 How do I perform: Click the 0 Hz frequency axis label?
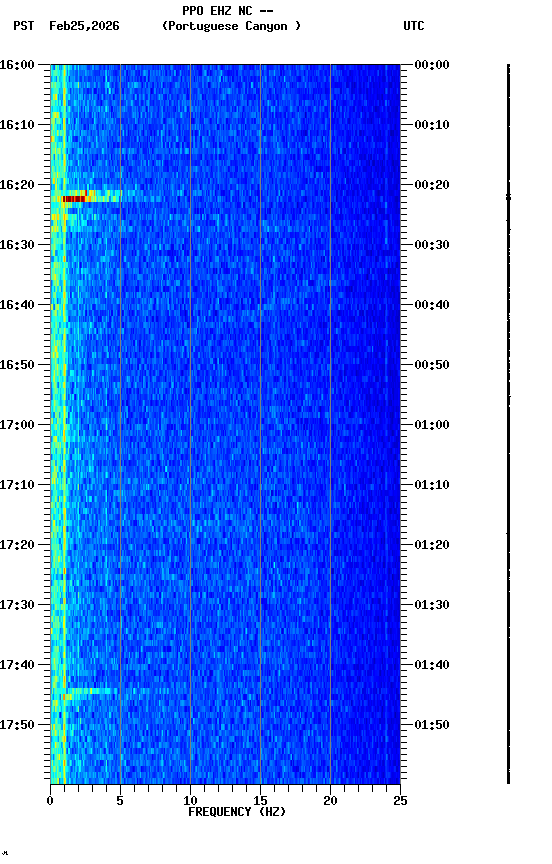pos(50,801)
